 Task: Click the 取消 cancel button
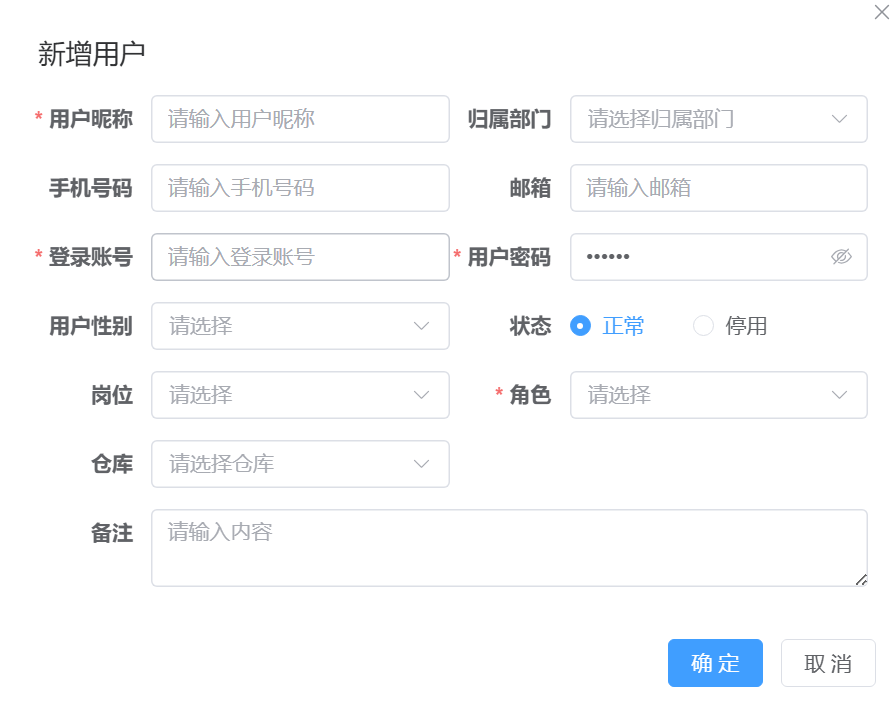coord(828,663)
